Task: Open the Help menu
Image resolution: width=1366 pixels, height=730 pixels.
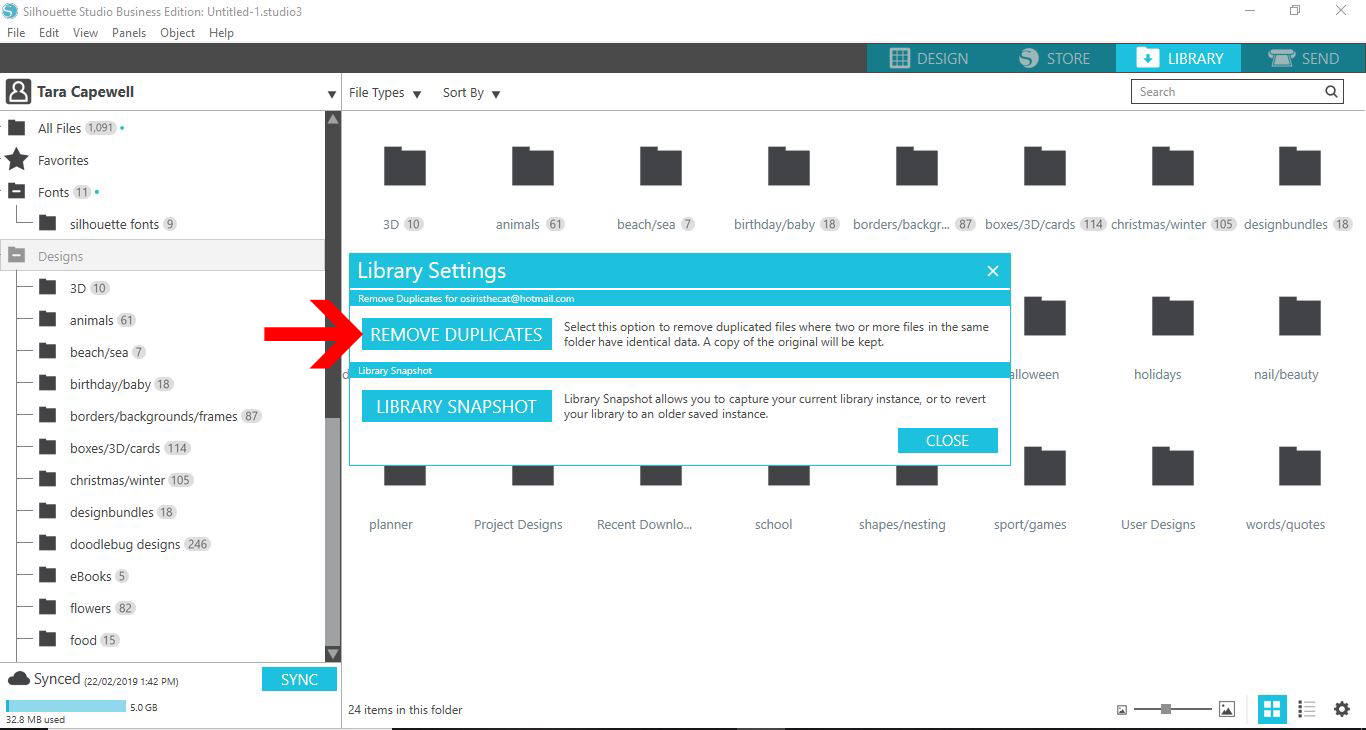Action: tap(221, 32)
